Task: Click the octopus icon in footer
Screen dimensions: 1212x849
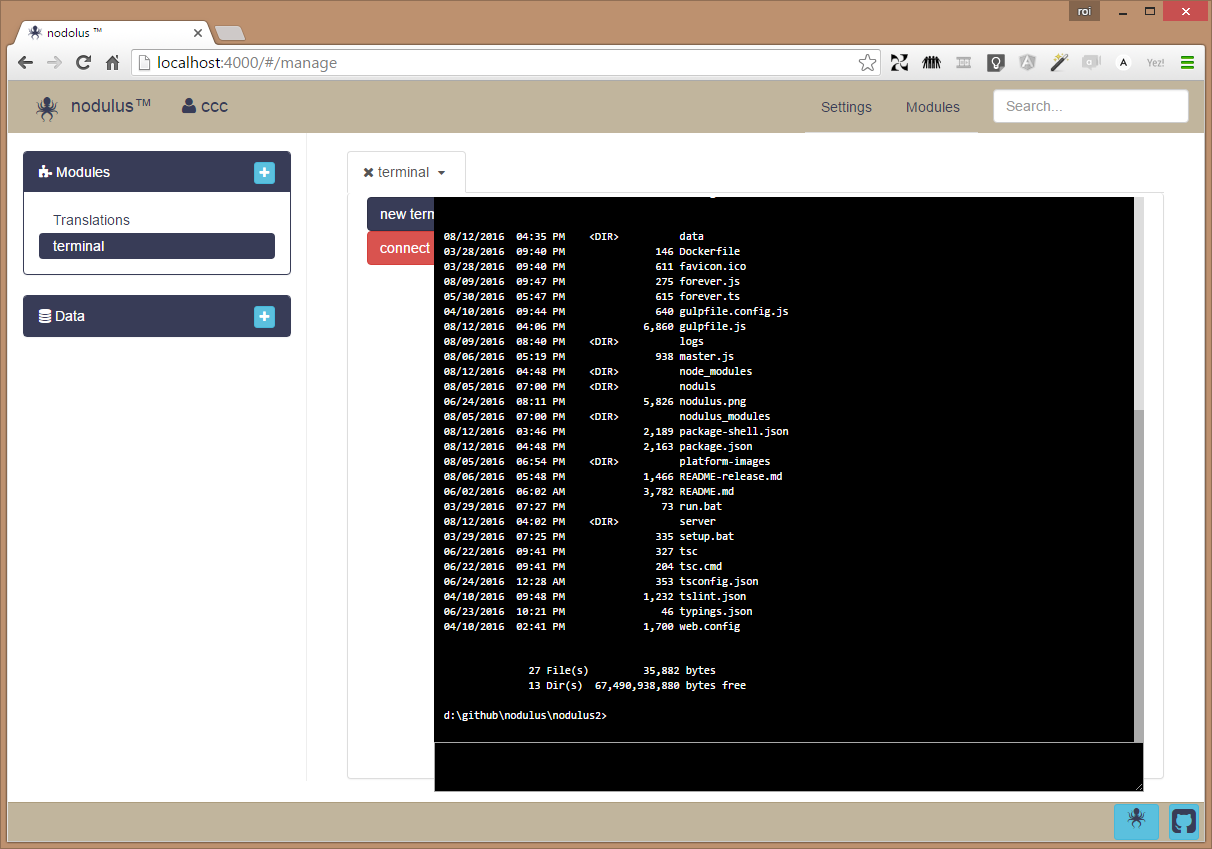Action: click(1136, 820)
